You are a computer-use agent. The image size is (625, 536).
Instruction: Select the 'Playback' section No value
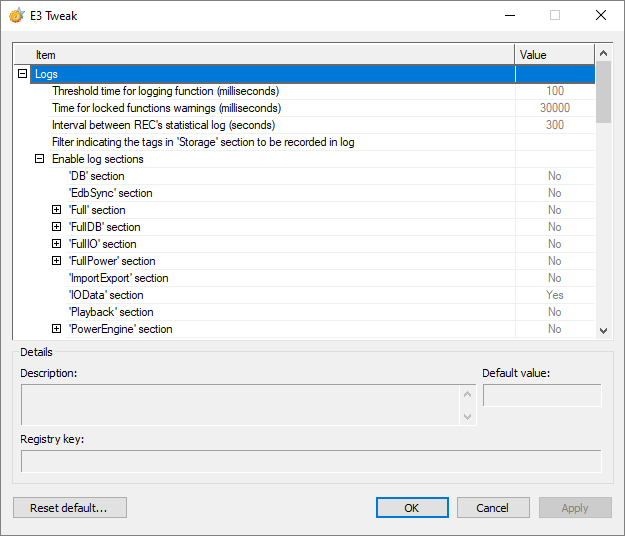point(554,312)
